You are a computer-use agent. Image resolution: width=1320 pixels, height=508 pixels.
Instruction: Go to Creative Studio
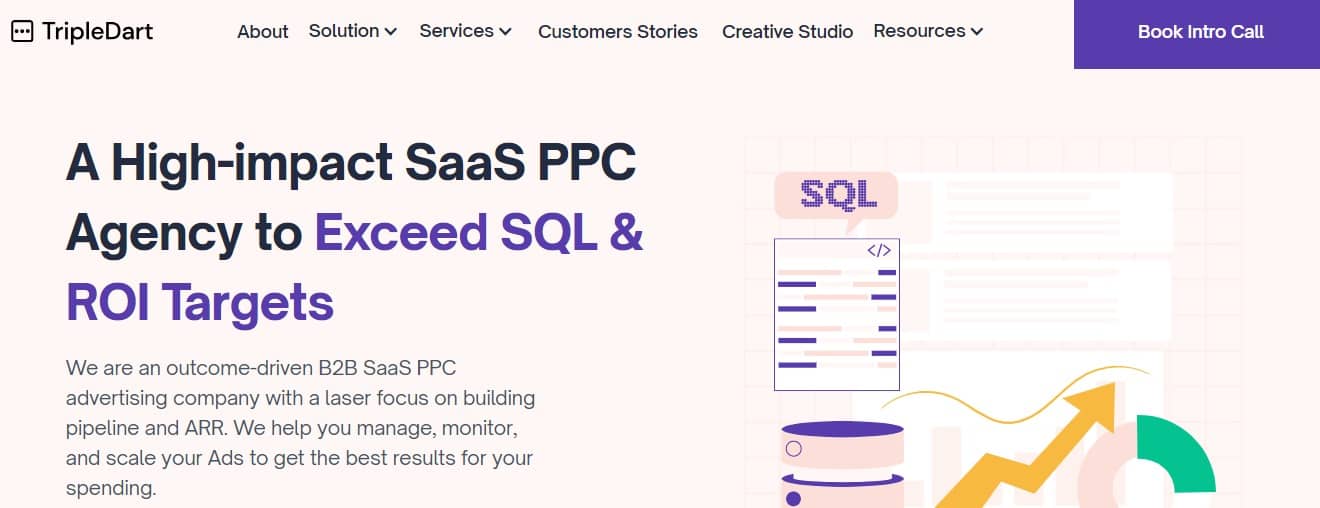788,32
